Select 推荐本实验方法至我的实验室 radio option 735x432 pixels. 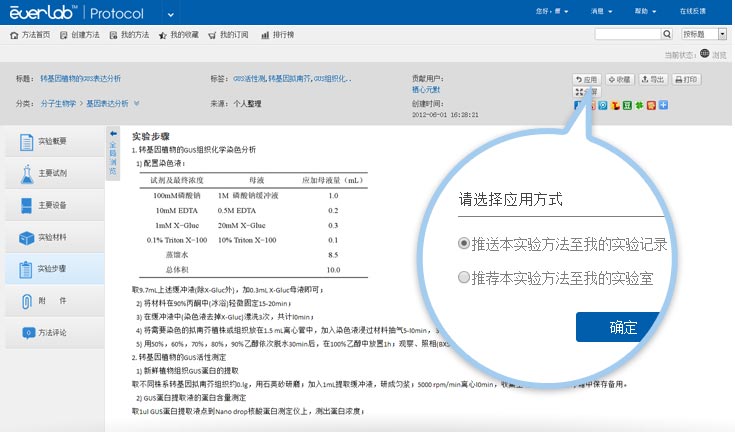[463, 277]
